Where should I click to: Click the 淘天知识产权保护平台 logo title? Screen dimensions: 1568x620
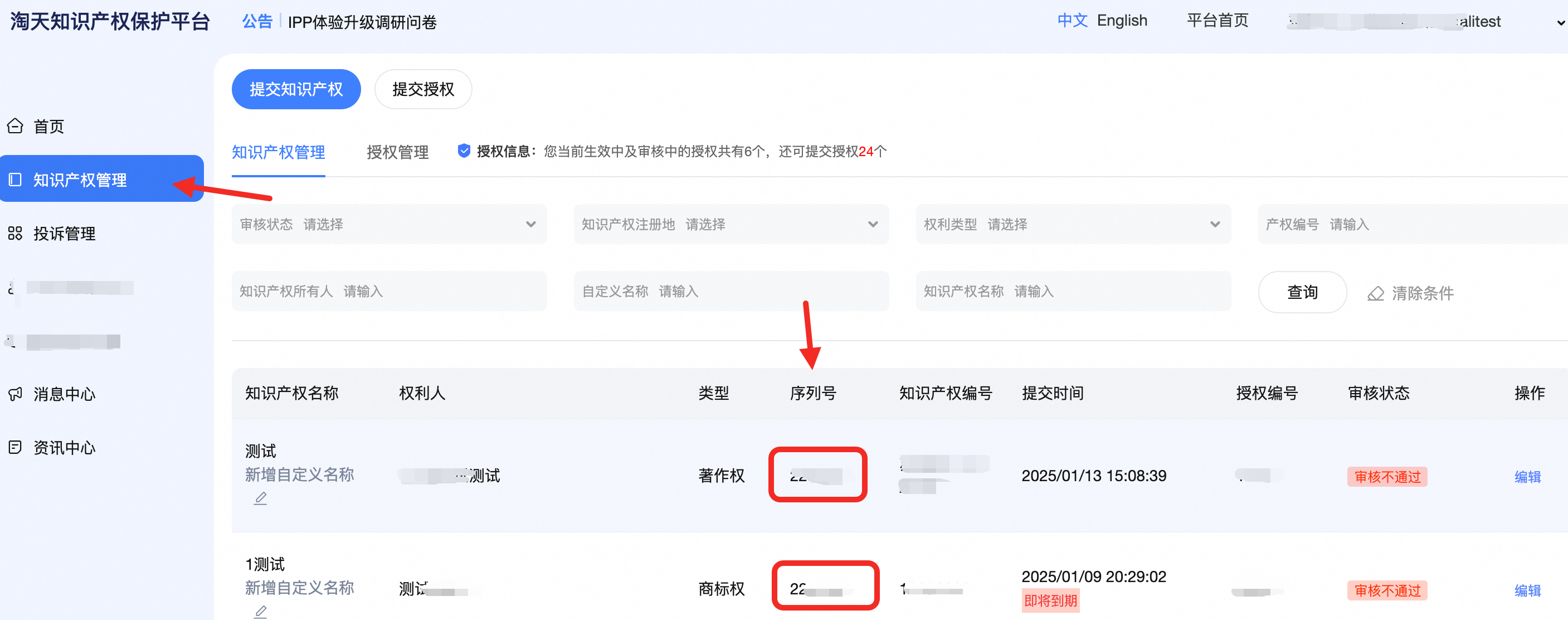(x=110, y=21)
